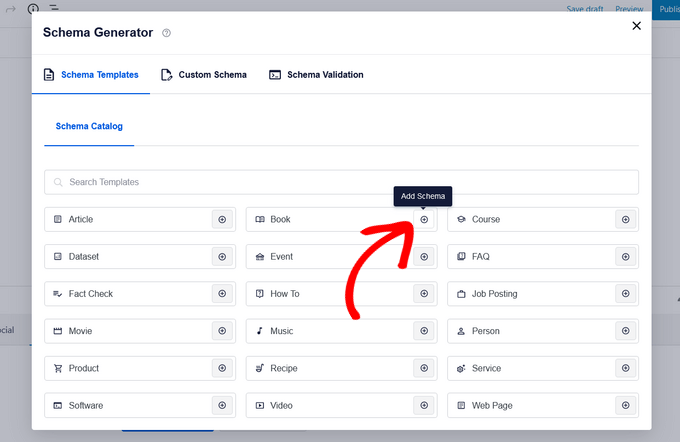680x442 pixels.
Task: Add the Video schema with plus icon
Action: 424,405
